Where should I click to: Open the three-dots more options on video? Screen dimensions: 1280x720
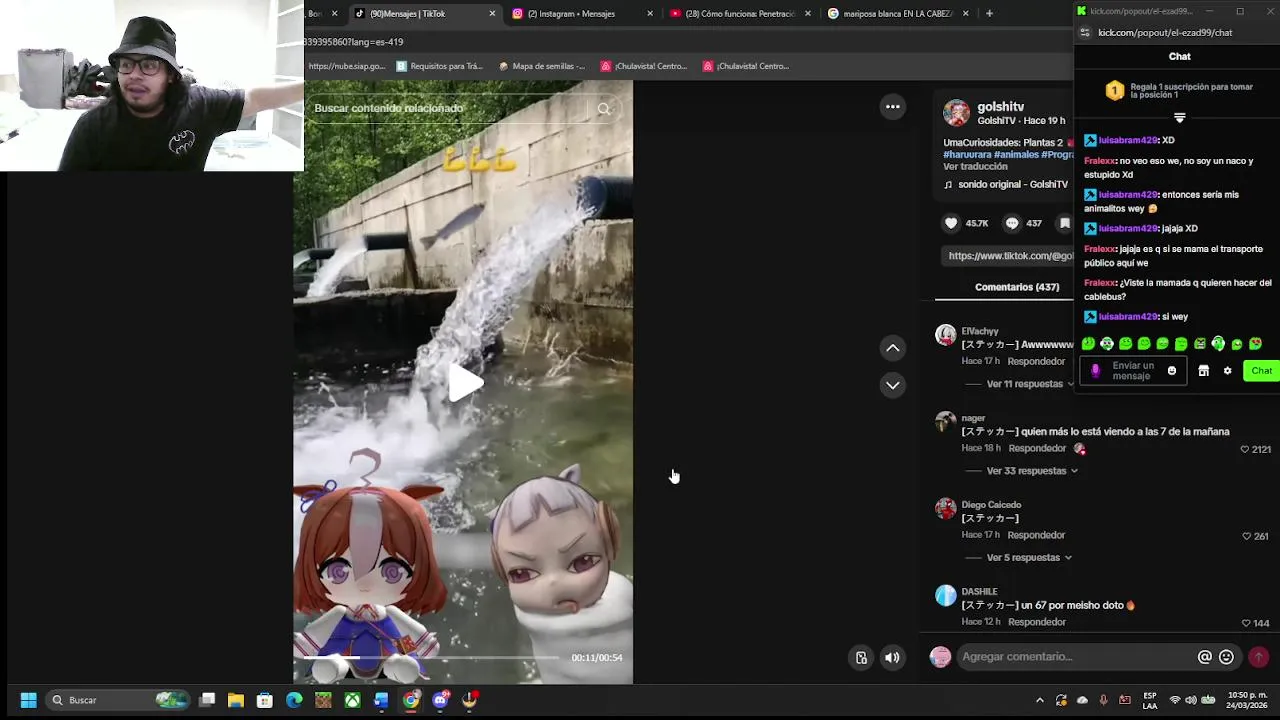[893, 107]
